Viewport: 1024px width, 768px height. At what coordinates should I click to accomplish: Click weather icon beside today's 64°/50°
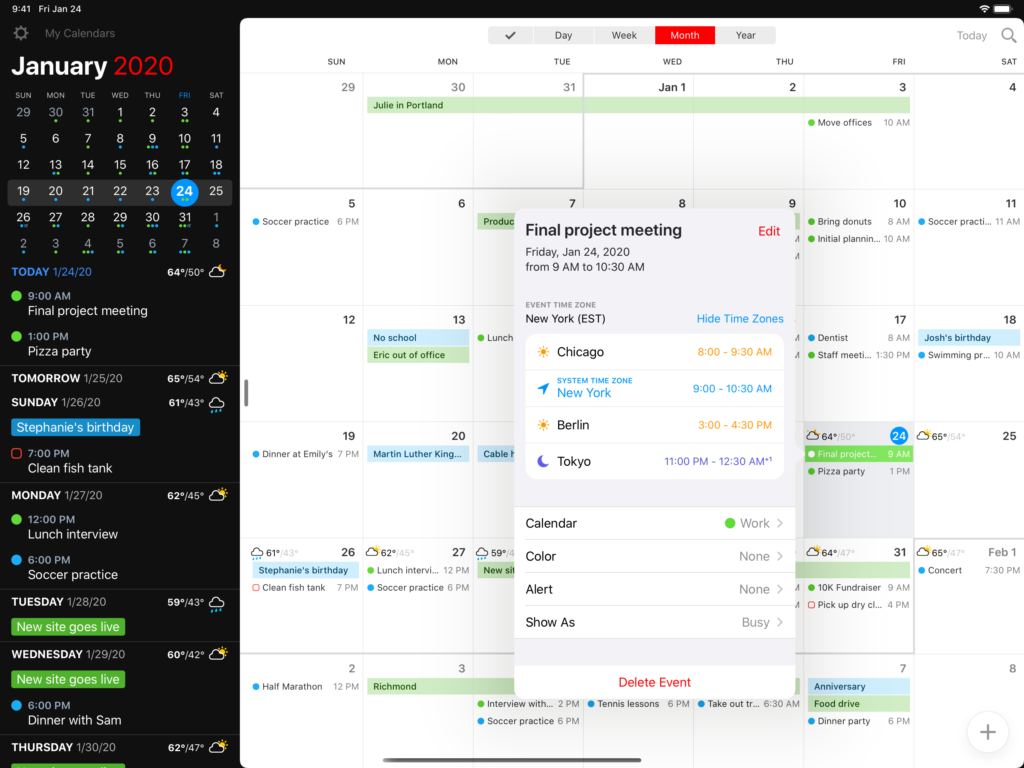[216, 272]
